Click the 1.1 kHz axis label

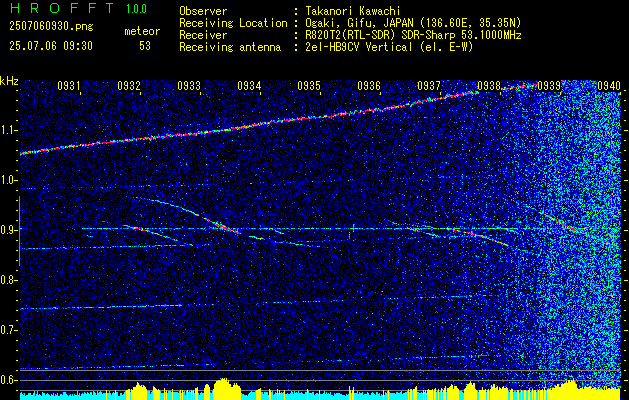[9, 131]
